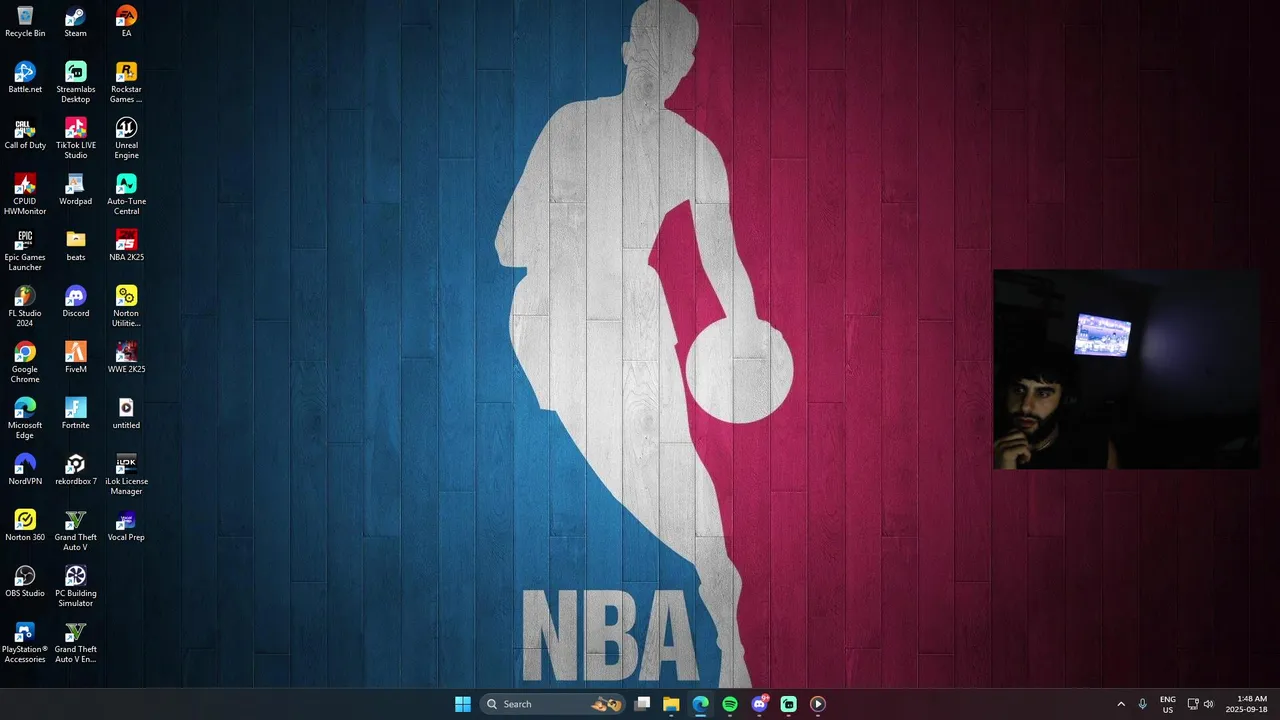1280x720 pixels.
Task: Click the Fortnite desktop icon
Action: (75, 414)
